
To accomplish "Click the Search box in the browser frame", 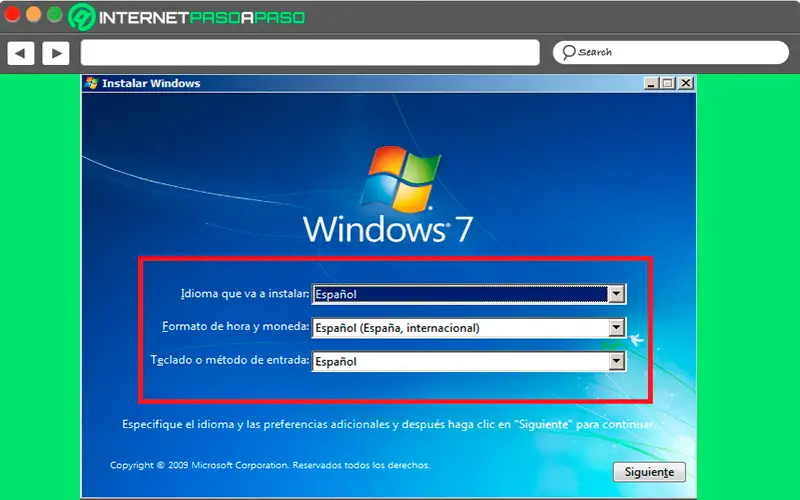I will click(671, 53).
